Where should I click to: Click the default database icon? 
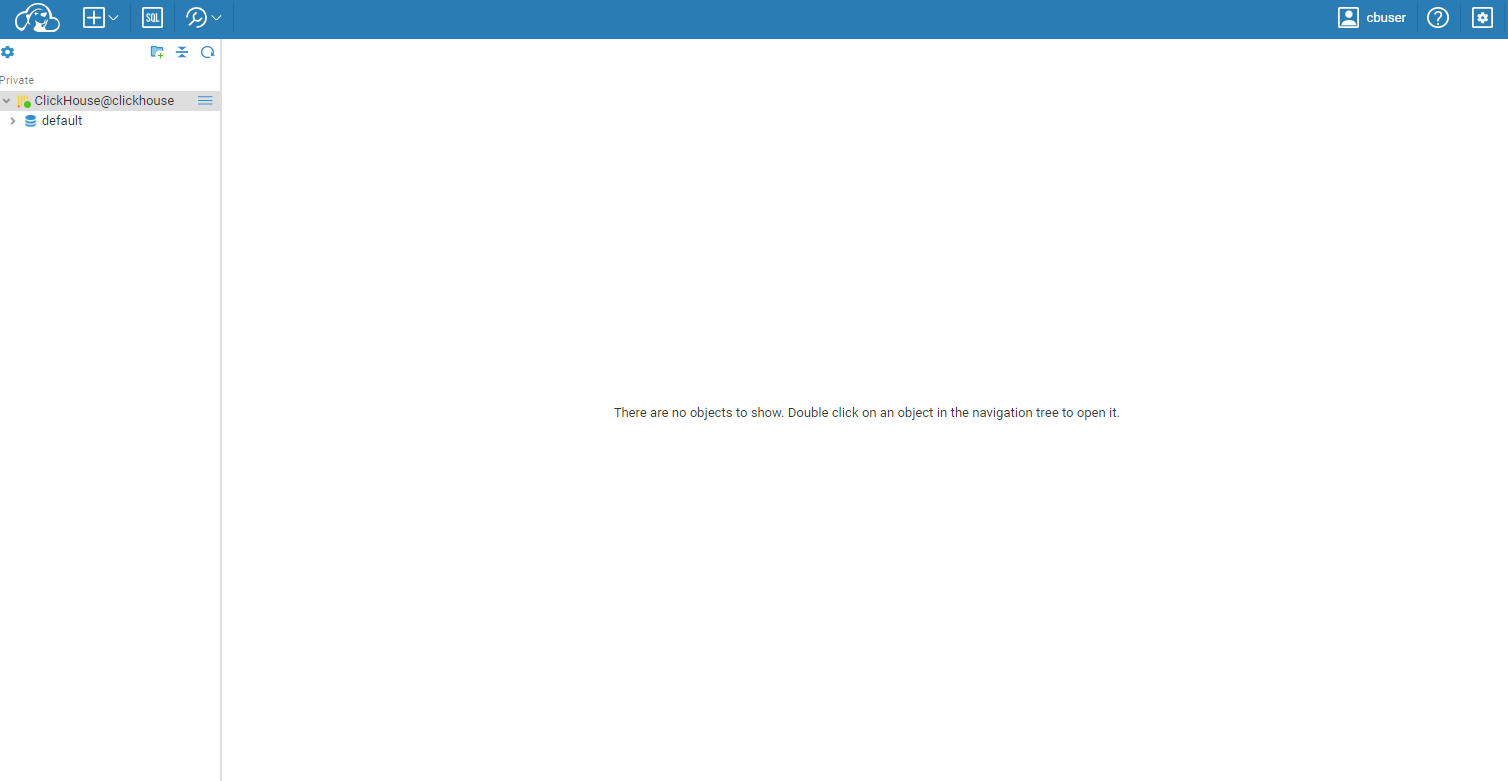pyautogui.click(x=30, y=121)
